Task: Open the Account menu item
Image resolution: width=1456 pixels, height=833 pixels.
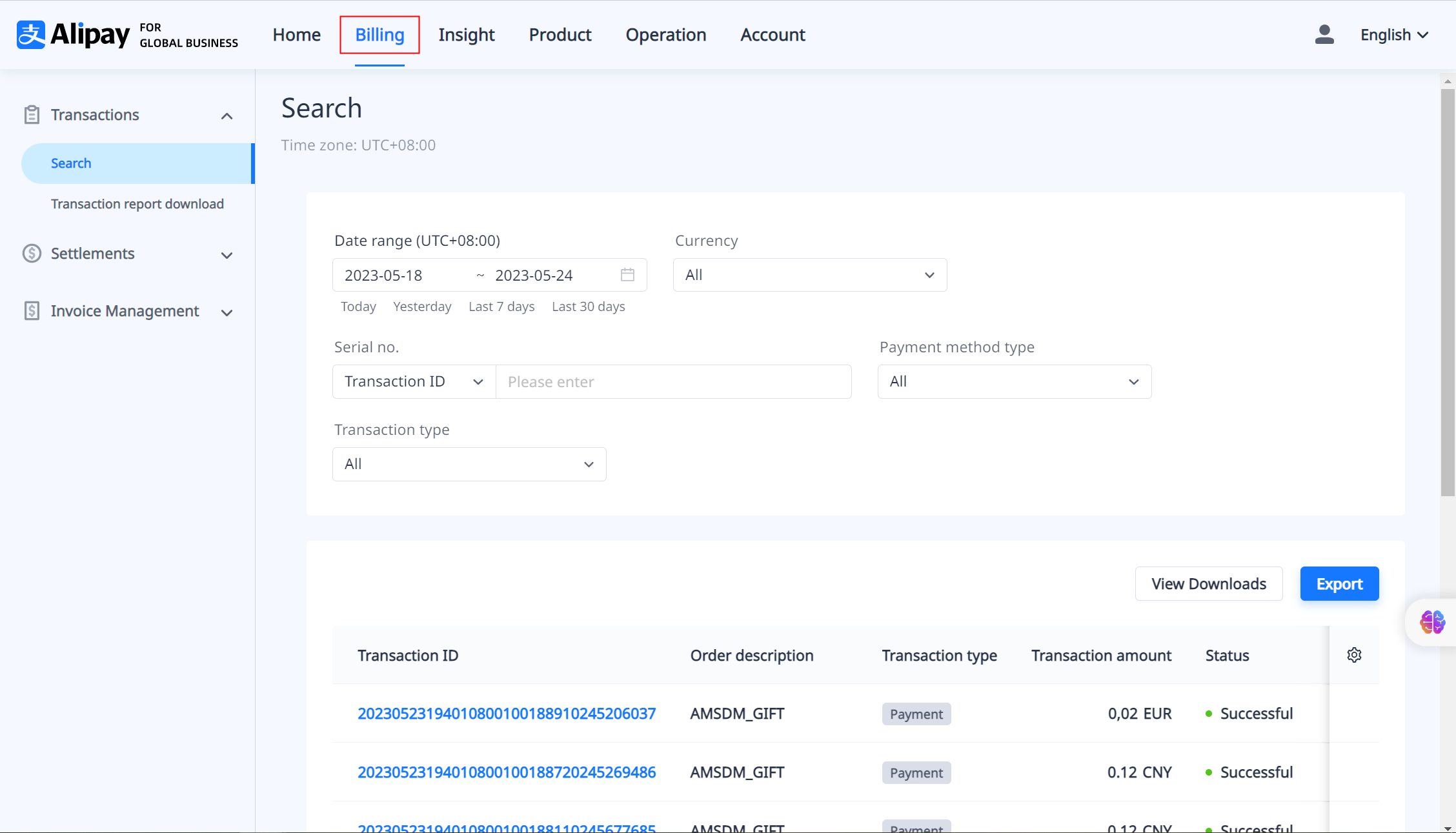Action: (773, 35)
